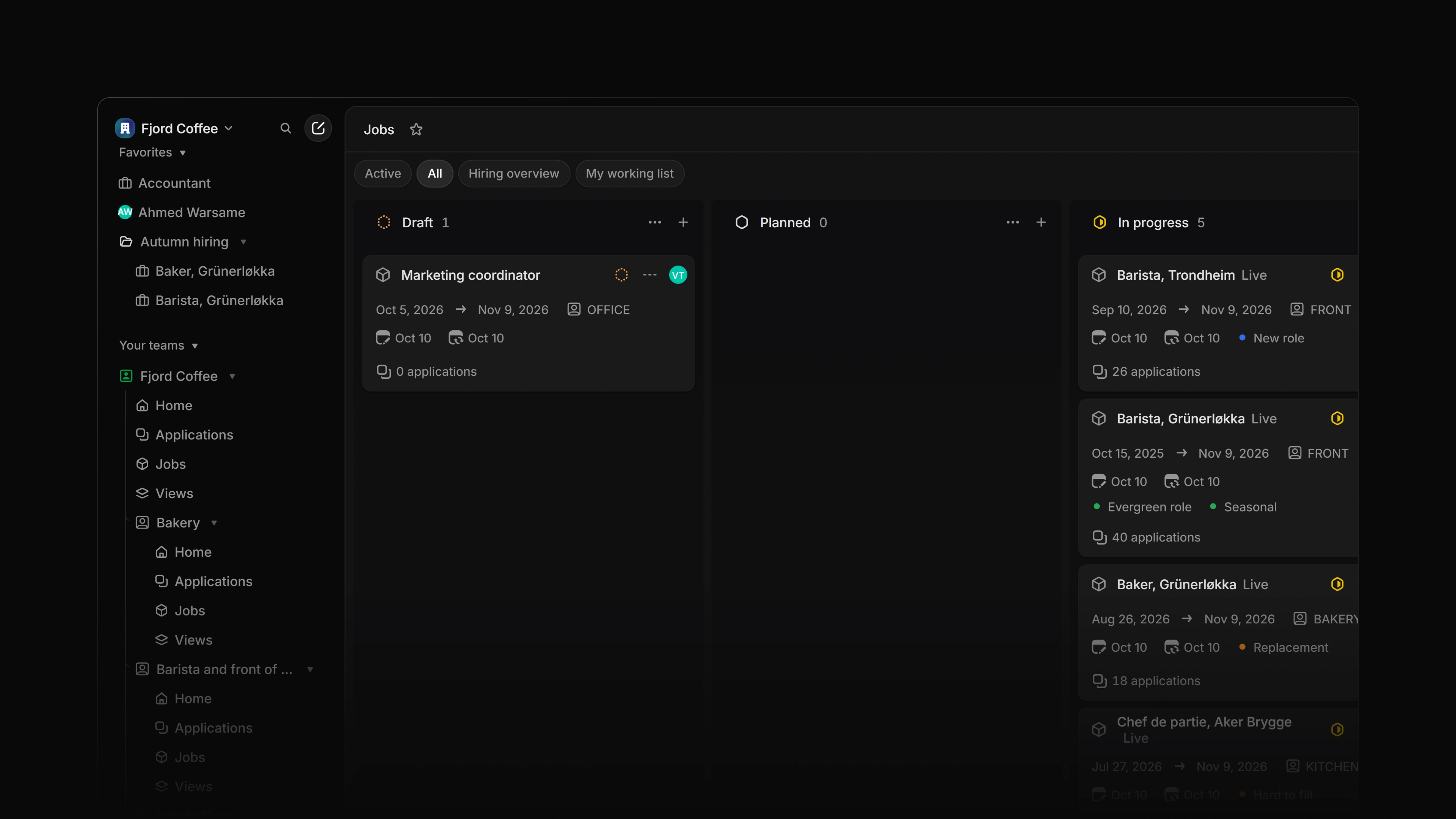Image resolution: width=1456 pixels, height=819 pixels.
Task: Click the 'New role' label
Action: (1278, 338)
